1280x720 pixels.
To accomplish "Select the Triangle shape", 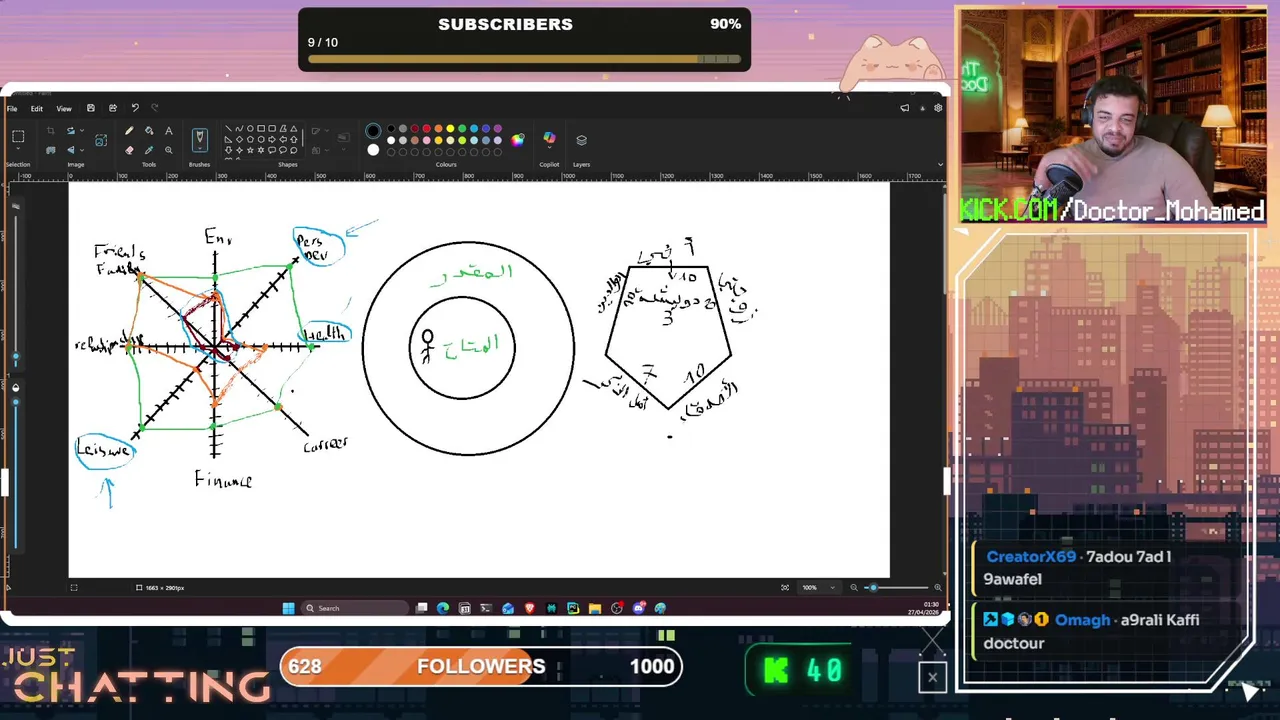I will click(294, 128).
